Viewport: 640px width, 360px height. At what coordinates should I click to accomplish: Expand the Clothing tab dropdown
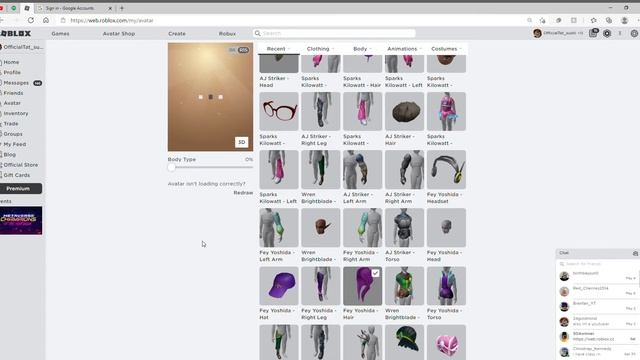click(320, 49)
